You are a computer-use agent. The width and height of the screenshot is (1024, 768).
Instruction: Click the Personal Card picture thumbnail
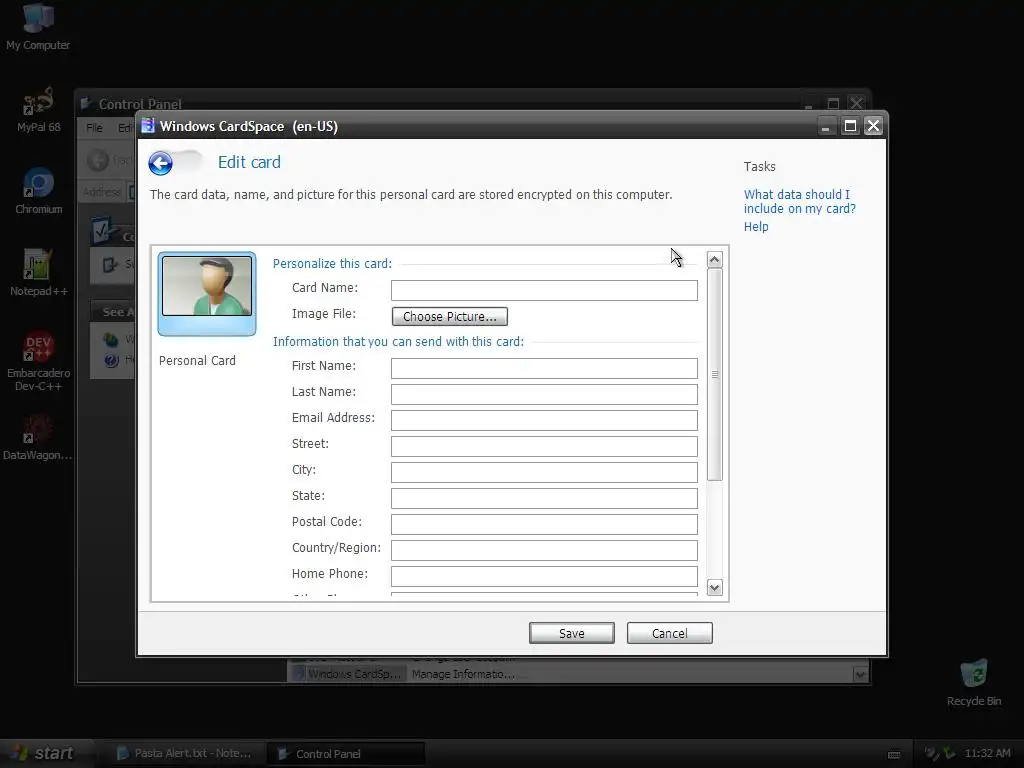click(207, 294)
